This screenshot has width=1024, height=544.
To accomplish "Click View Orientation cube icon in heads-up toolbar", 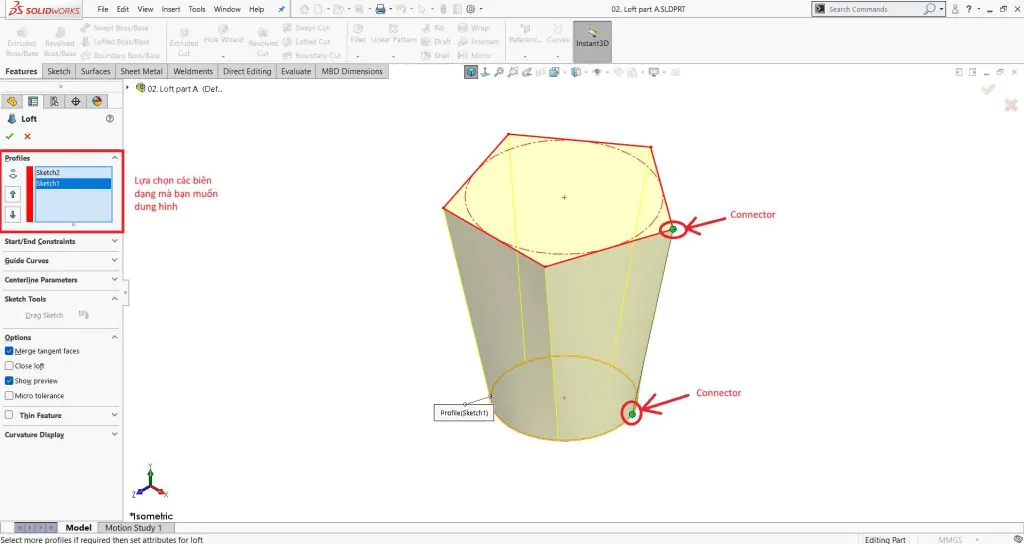I will coord(471,72).
